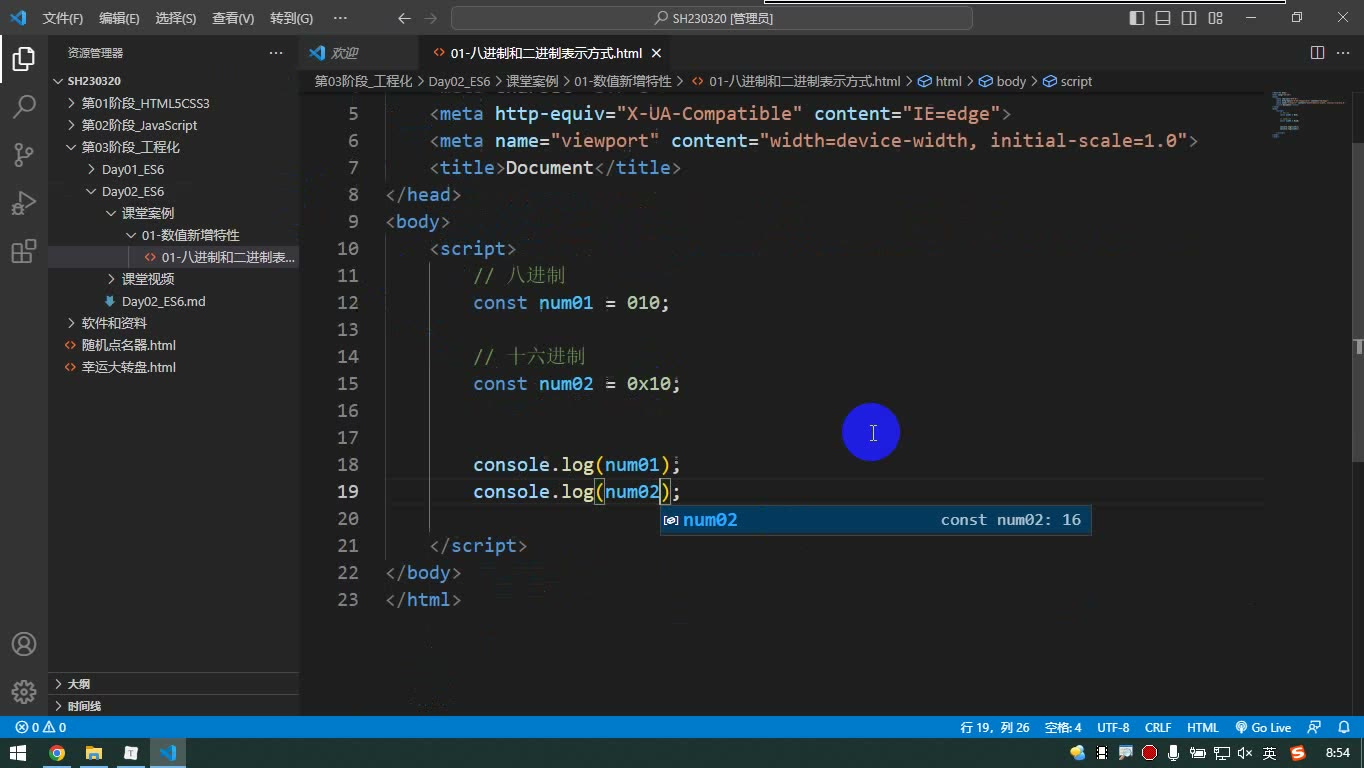Expand the 大纲 outline section
The image size is (1364, 768).
pos(174,684)
